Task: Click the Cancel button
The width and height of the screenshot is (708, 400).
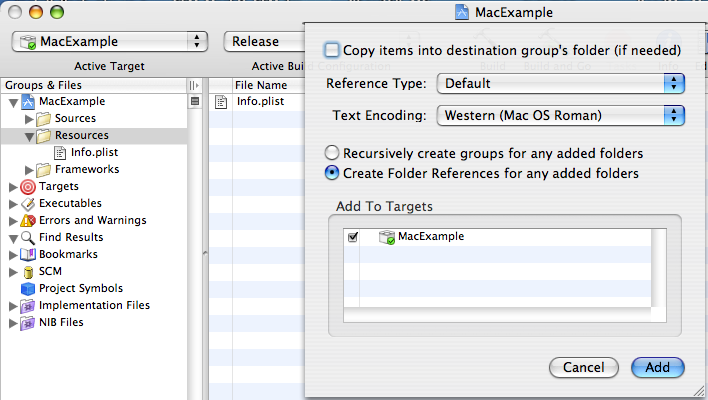Action: pos(583,367)
